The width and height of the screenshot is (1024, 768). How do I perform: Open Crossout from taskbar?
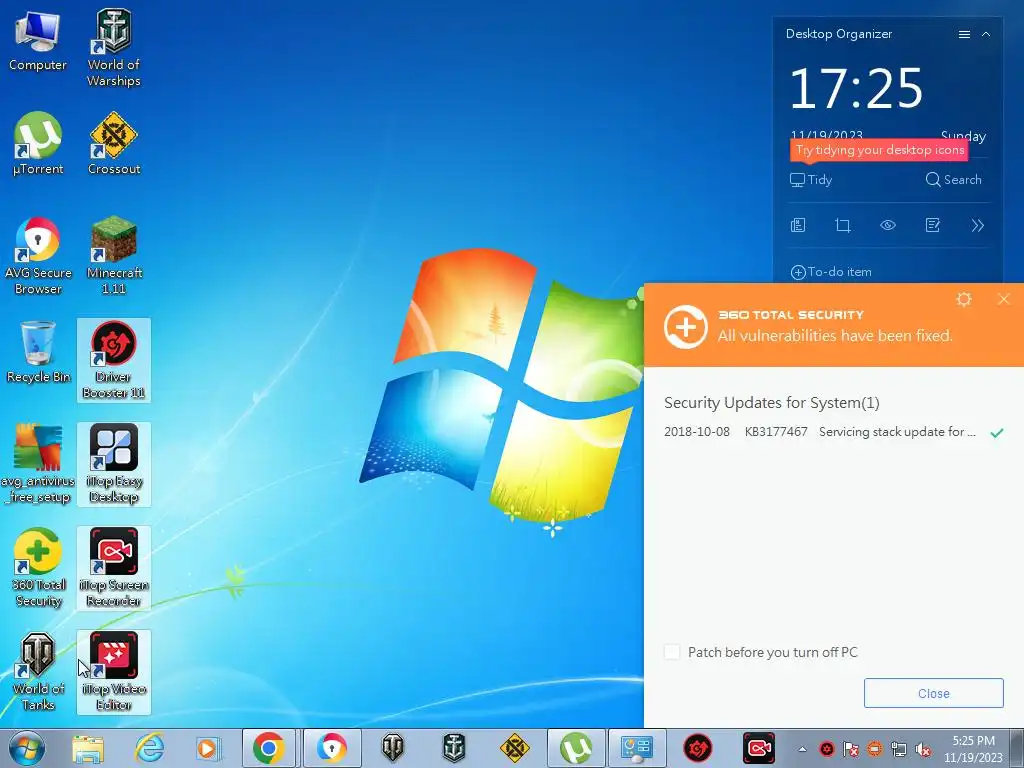515,748
